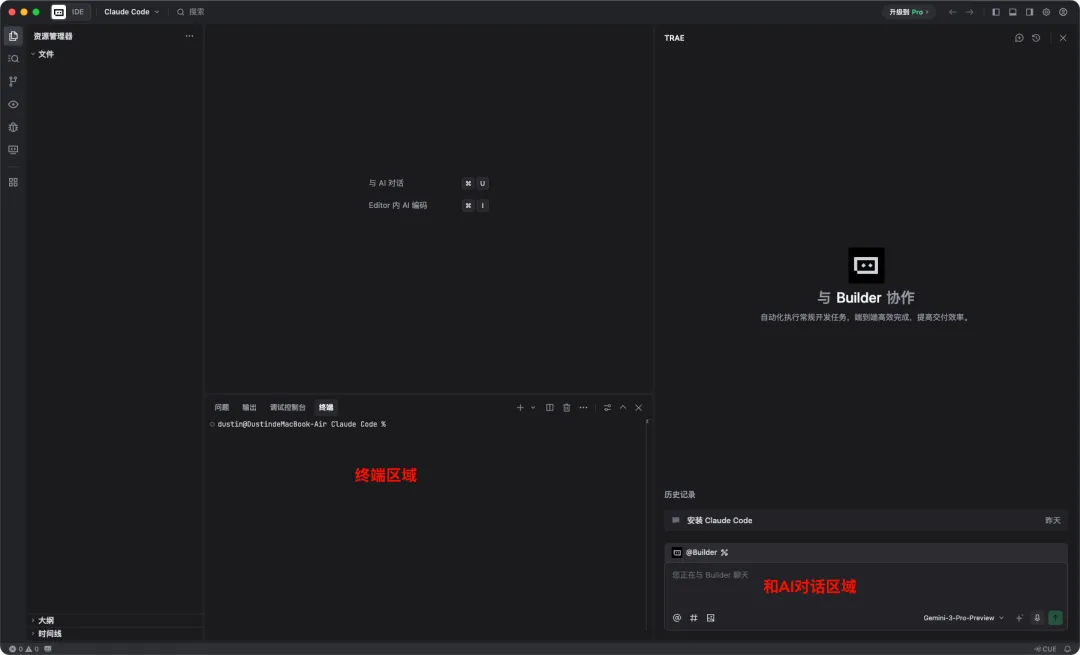The height and width of the screenshot is (655, 1080).
Task: Go back with the left arrow
Action: click(x=953, y=12)
